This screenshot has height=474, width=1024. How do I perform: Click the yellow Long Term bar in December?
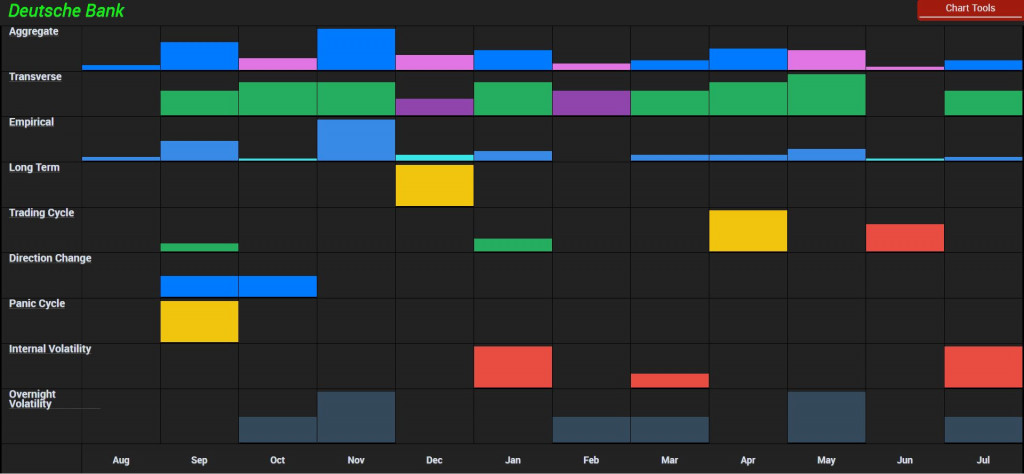434,185
